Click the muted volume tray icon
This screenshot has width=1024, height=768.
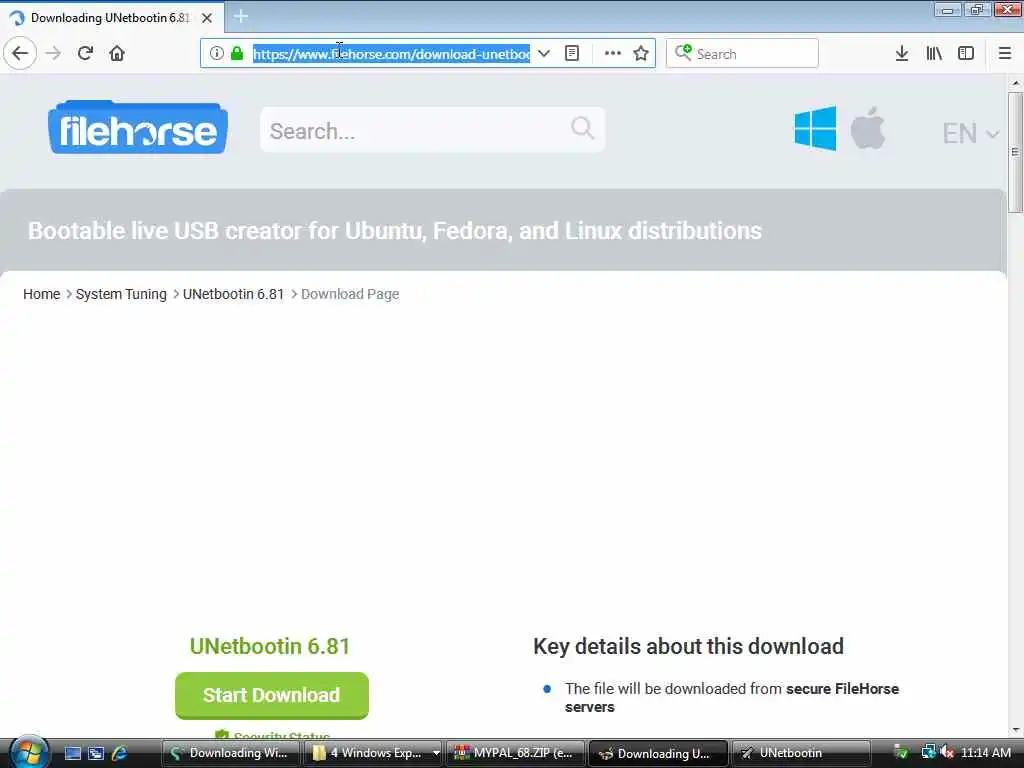946,753
